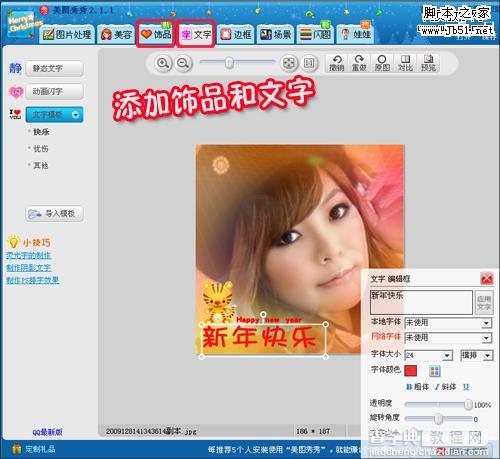Click the fit-to-window view icon
Image resolution: width=500 pixels, height=459 pixels.
[x=289, y=63]
